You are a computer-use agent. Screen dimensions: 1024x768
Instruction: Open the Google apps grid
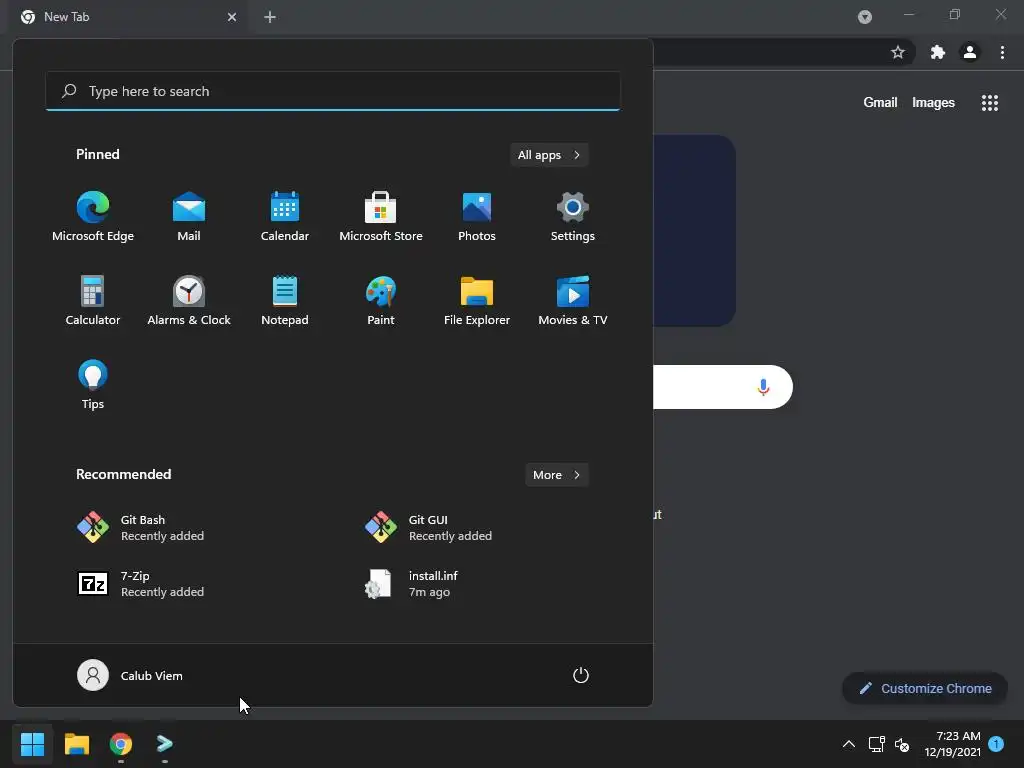pyautogui.click(x=990, y=103)
